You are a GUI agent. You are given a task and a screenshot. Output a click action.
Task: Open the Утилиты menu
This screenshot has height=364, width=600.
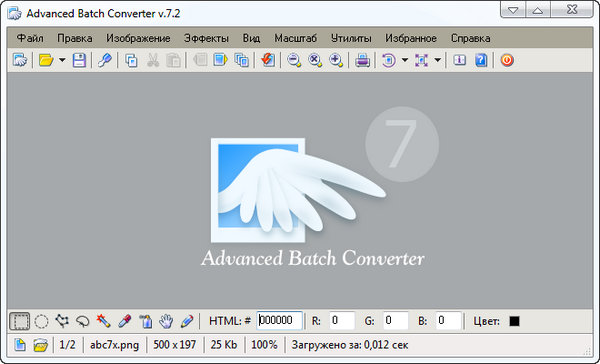coord(351,38)
